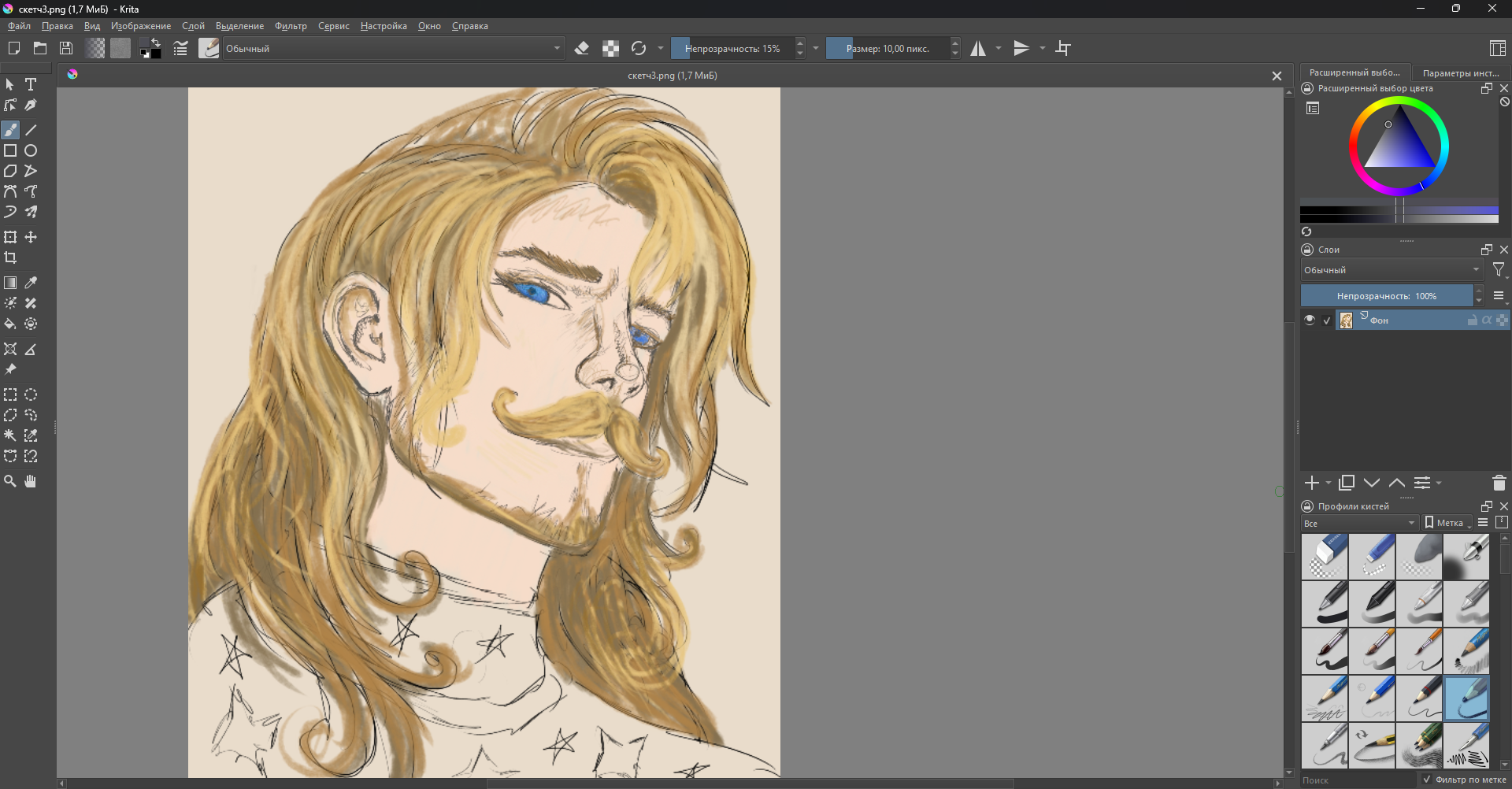Toggle eraser mode in top toolbar
The image size is (1512, 789).
click(x=582, y=48)
